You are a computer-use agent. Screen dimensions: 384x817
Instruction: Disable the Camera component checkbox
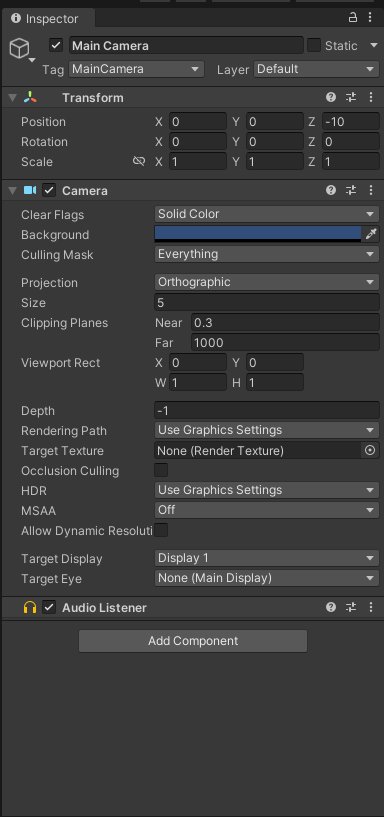click(49, 190)
